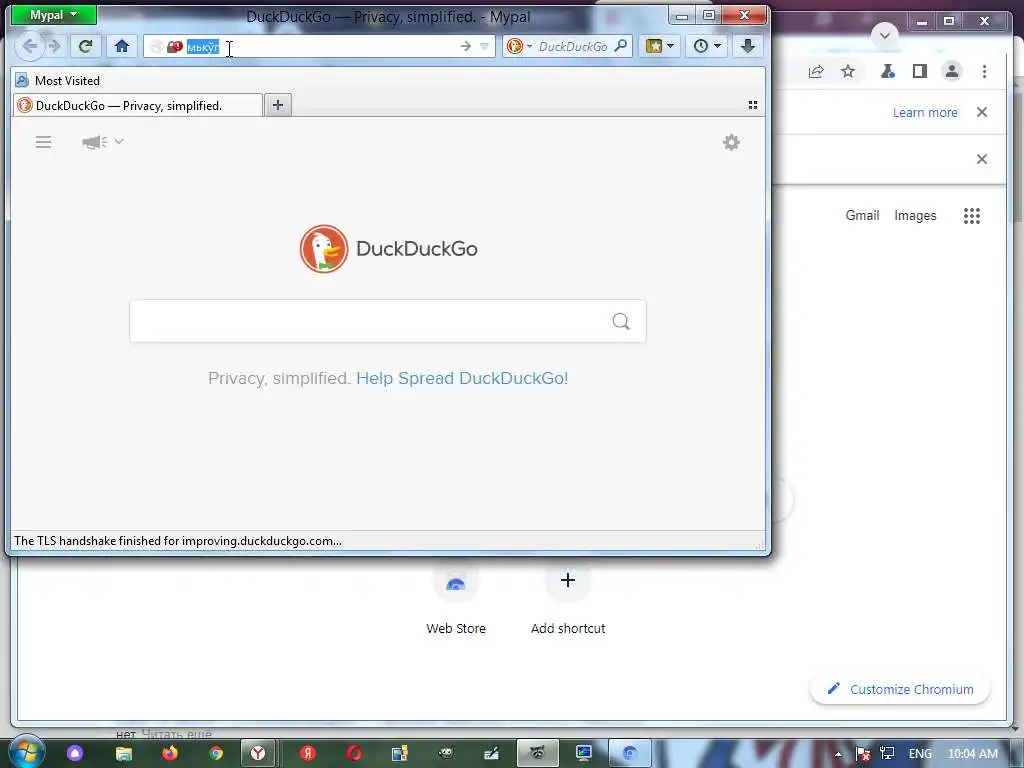The width and height of the screenshot is (1024, 768).
Task: Open a new tab in Mypal
Action: pos(278,105)
